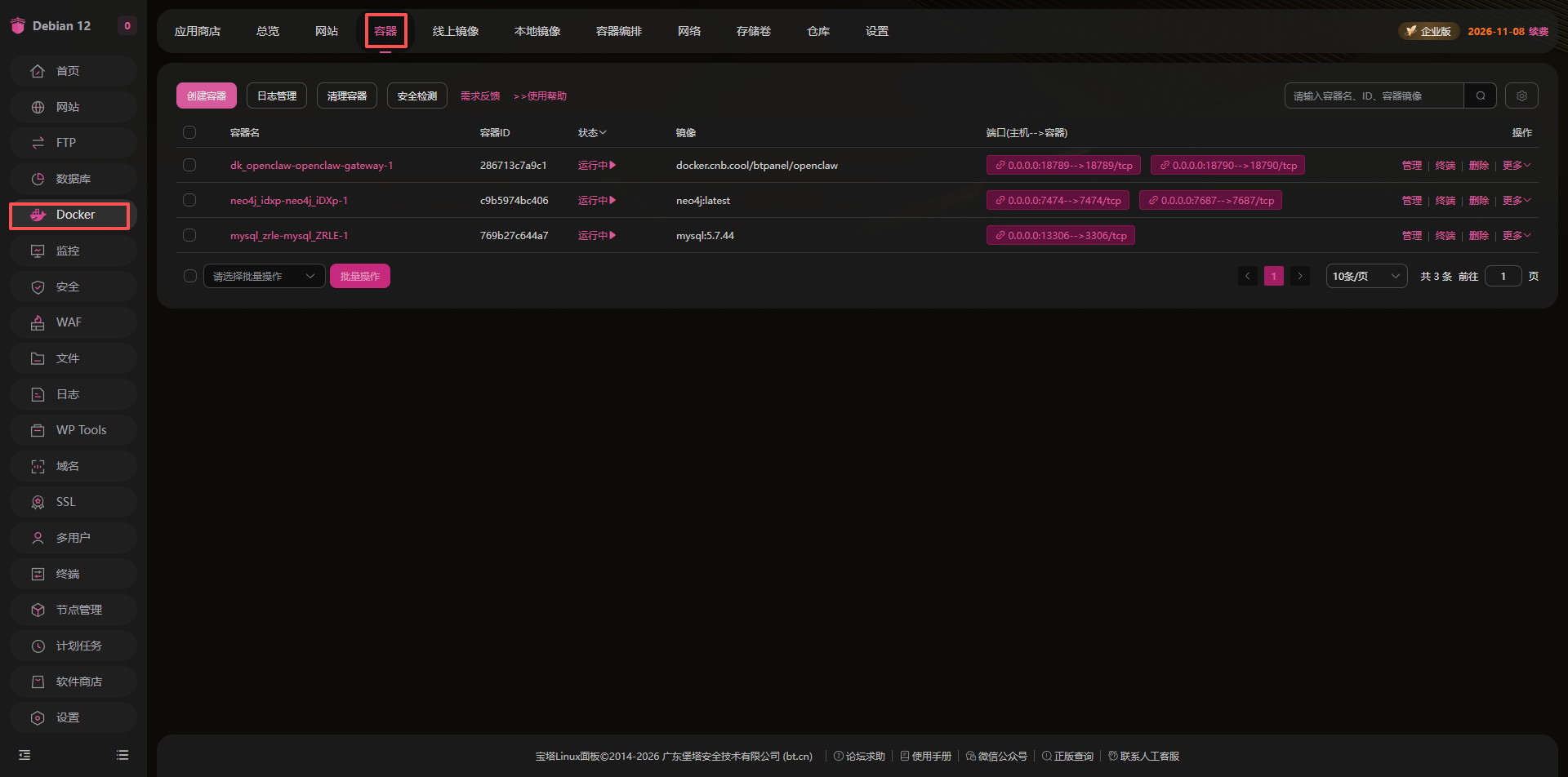Screen dimensions: 1568x777
Task: Click the search magnifier icon
Action: tap(1480, 96)
